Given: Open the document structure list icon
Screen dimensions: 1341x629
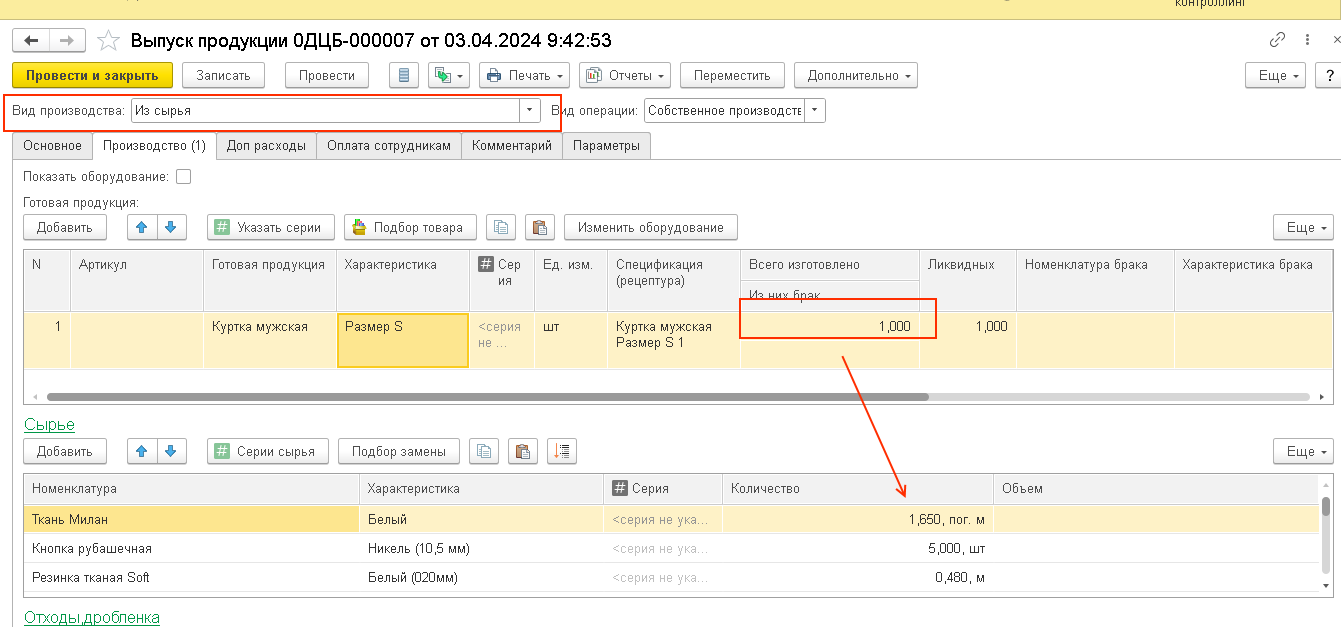Looking at the screenshot, I should [x=404, y=76].
